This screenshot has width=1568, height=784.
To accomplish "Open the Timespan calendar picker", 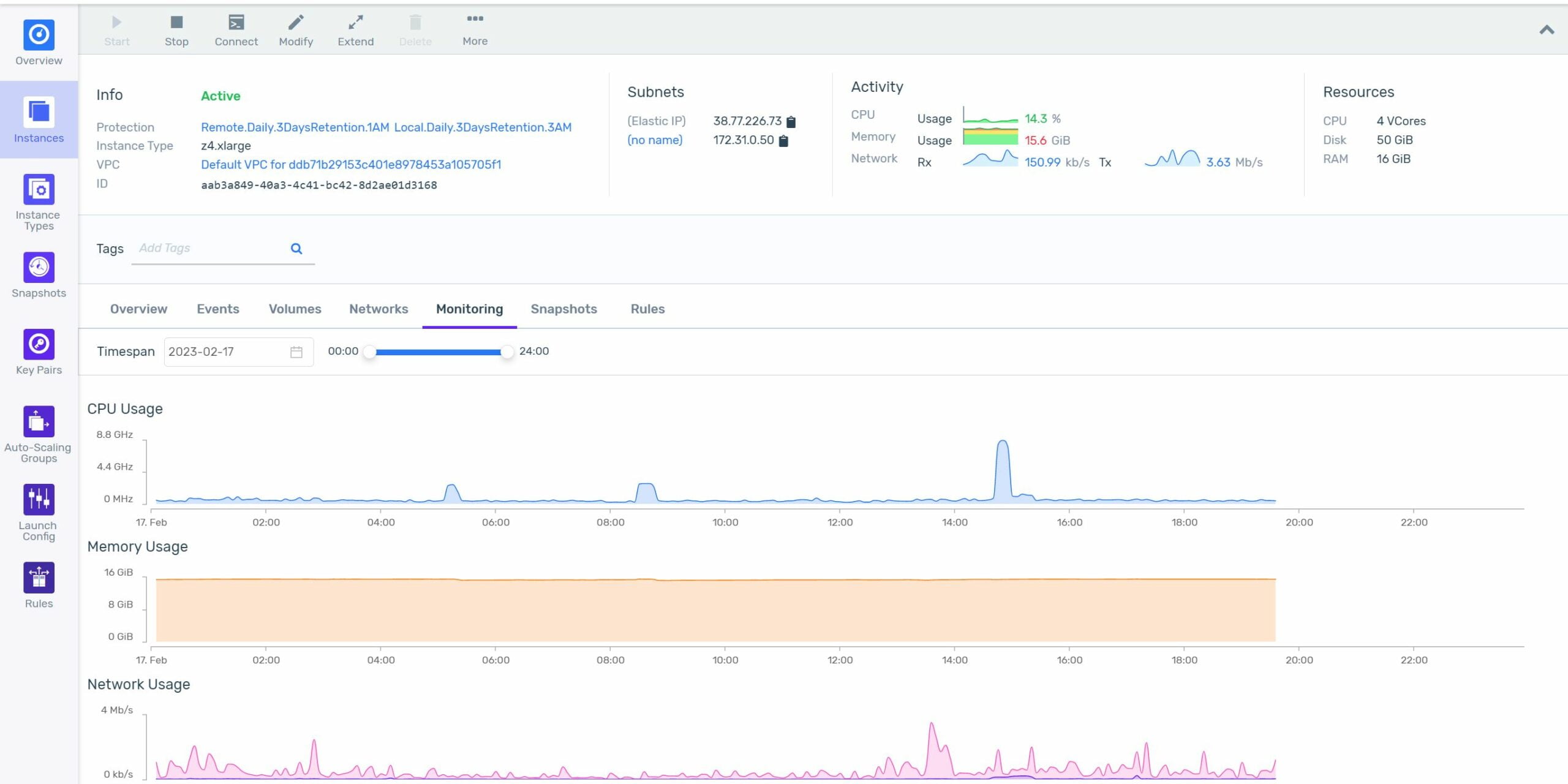I will point(296,352).
